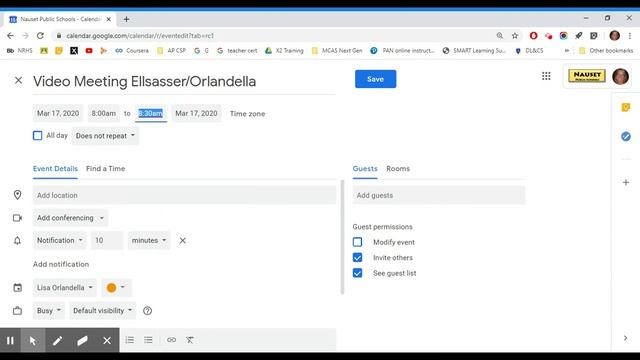Switch to the Guests tab
This screenshot has width=640, height=360.
coord(365,169)
